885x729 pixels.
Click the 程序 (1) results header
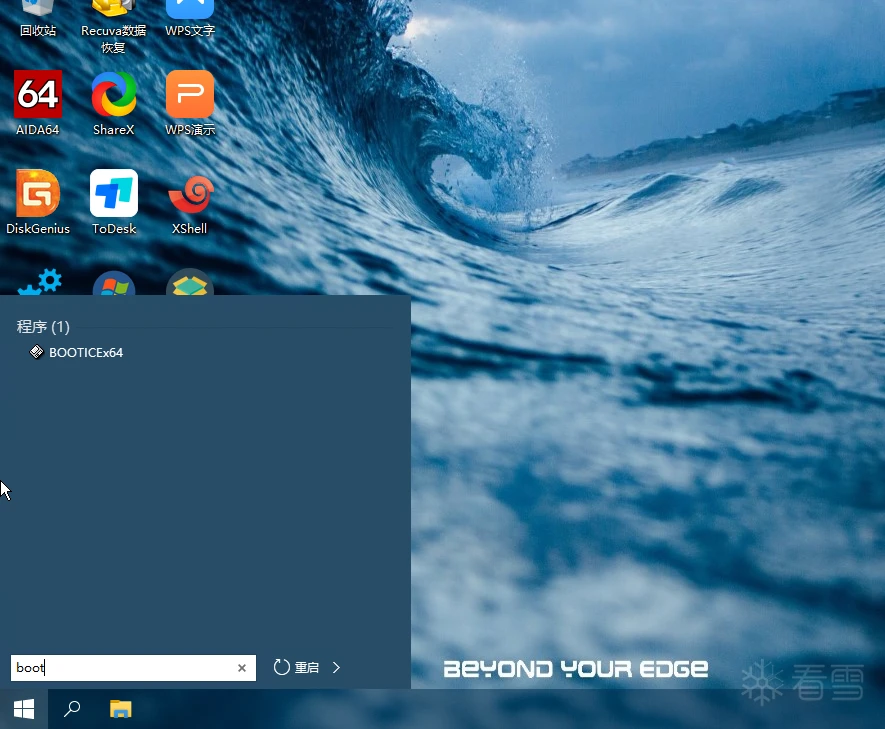tap(43, 327)
